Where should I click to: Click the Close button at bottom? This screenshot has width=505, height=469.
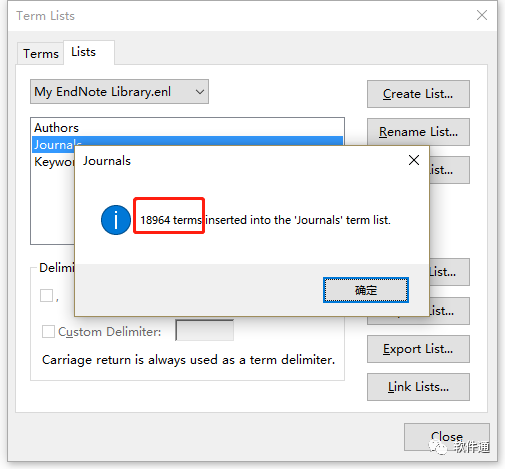pyautogui.click(x=447, y=437)
